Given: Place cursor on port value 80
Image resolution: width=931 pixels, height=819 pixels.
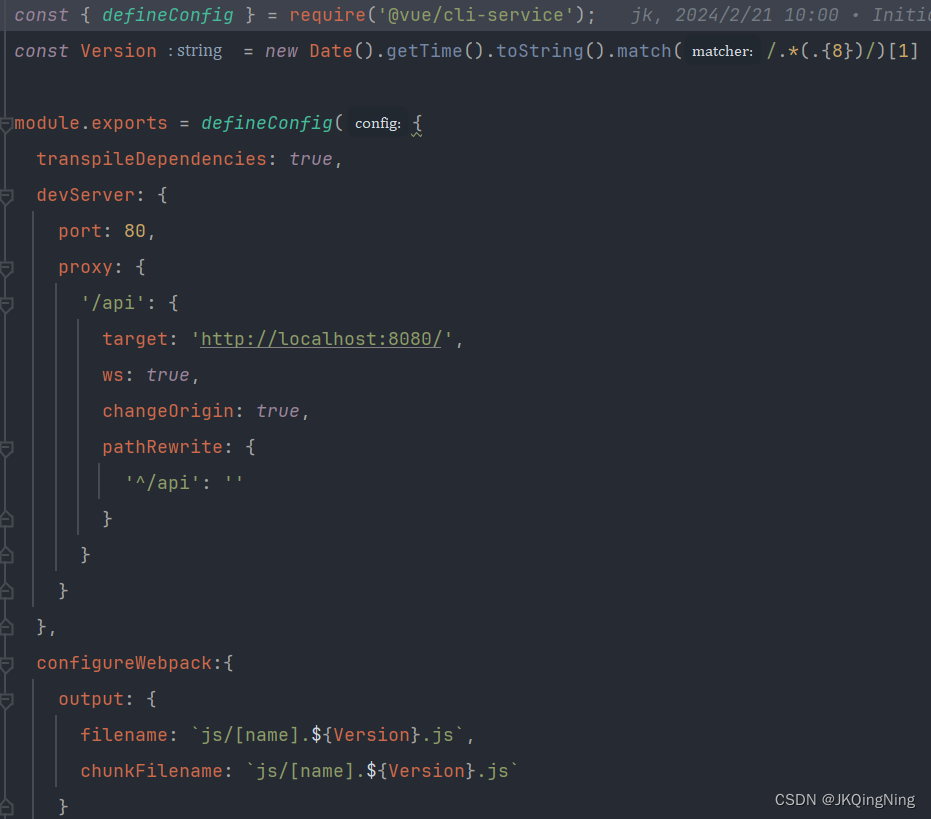Looking at the screenshot, I should (135, 231).
